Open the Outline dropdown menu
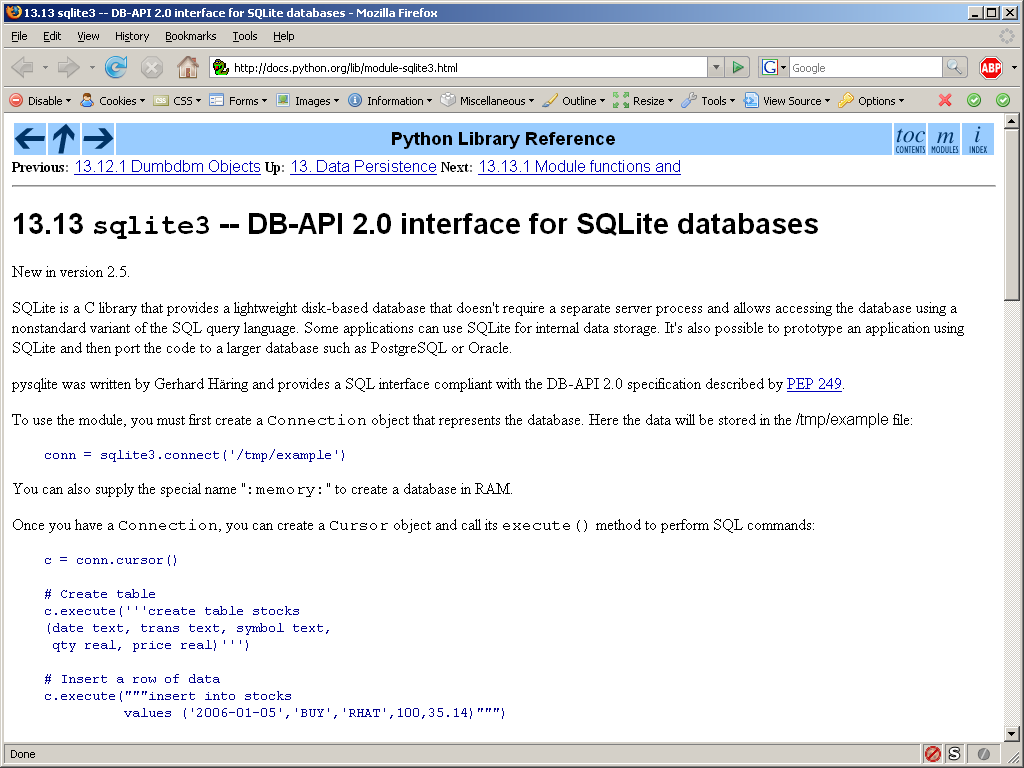 click(x=574, y=101)
